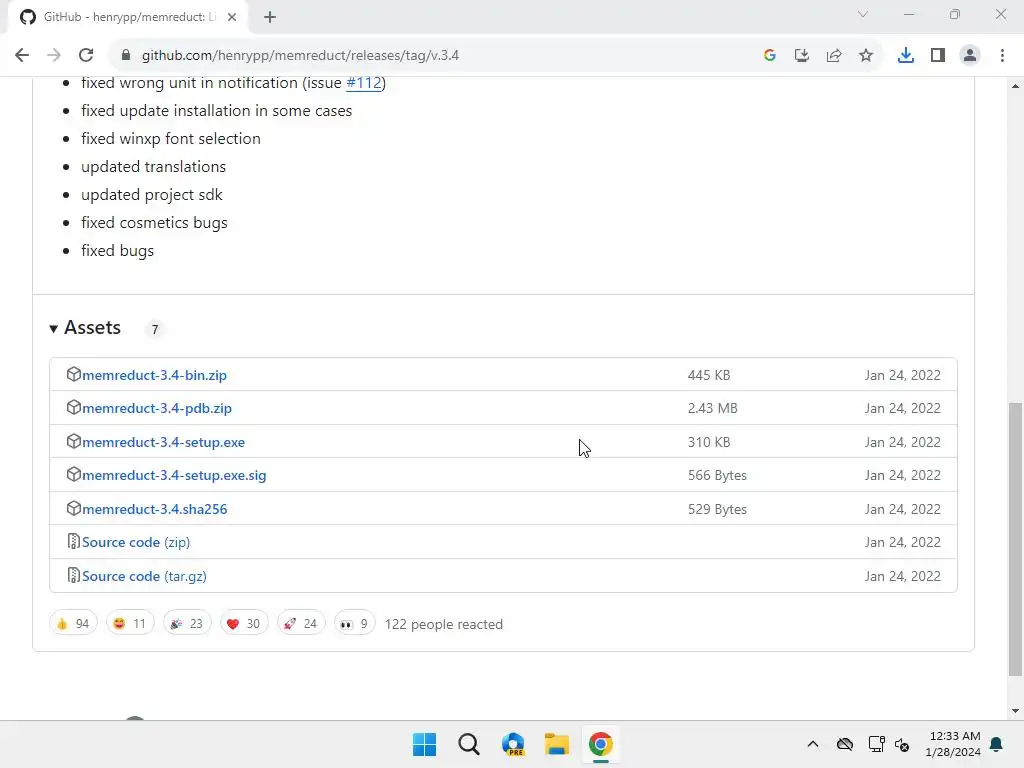Download memreduct-3.4-setup.exe.sig
Screen dimensions: 1024x768
click(174, 475)
